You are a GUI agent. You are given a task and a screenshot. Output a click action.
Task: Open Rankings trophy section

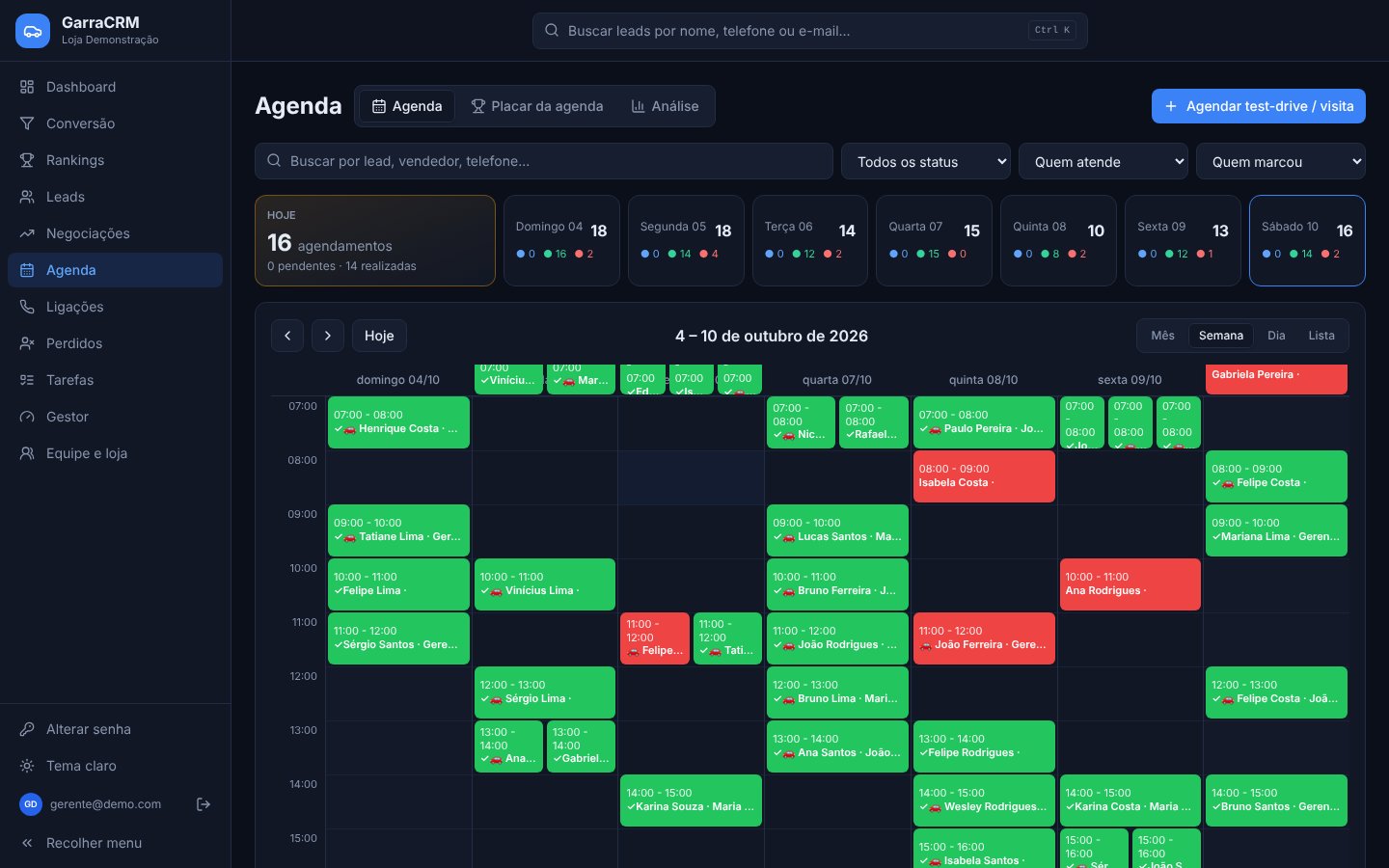coord(115,160)
